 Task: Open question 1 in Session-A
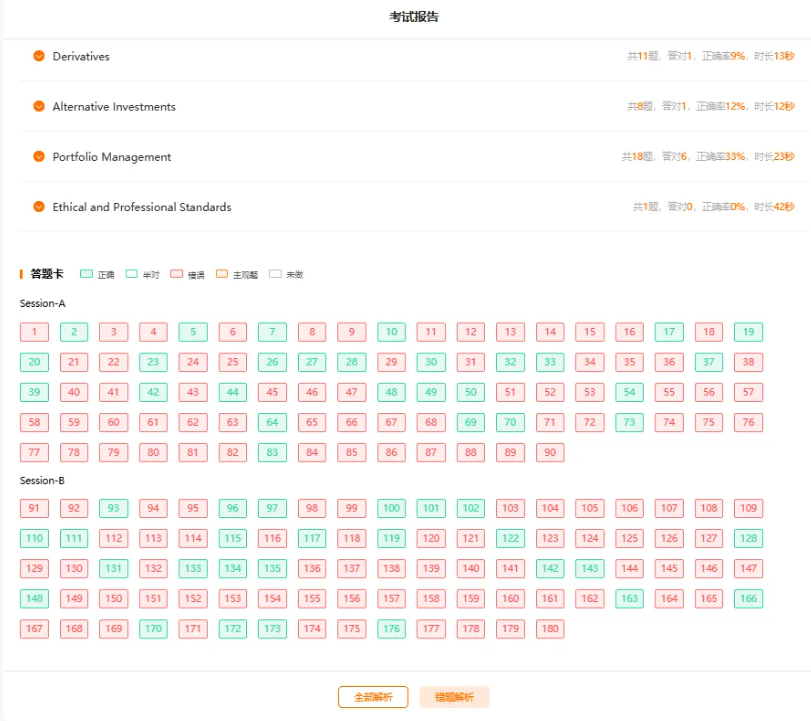point(34,332)
